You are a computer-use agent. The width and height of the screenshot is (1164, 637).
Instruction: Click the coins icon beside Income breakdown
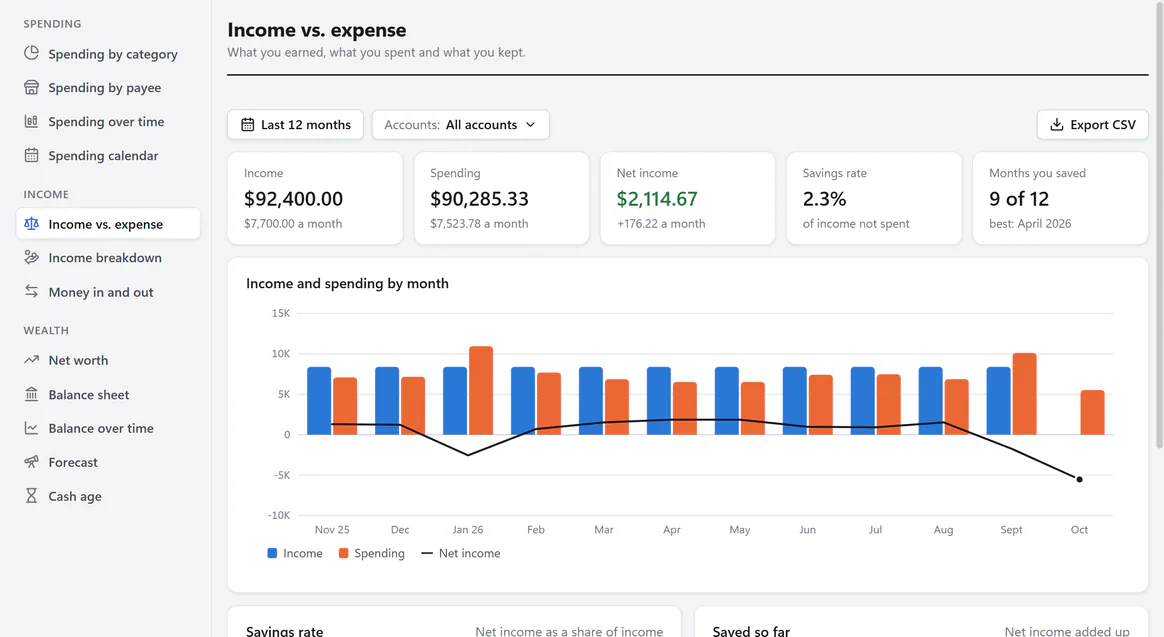click(31, 257)
